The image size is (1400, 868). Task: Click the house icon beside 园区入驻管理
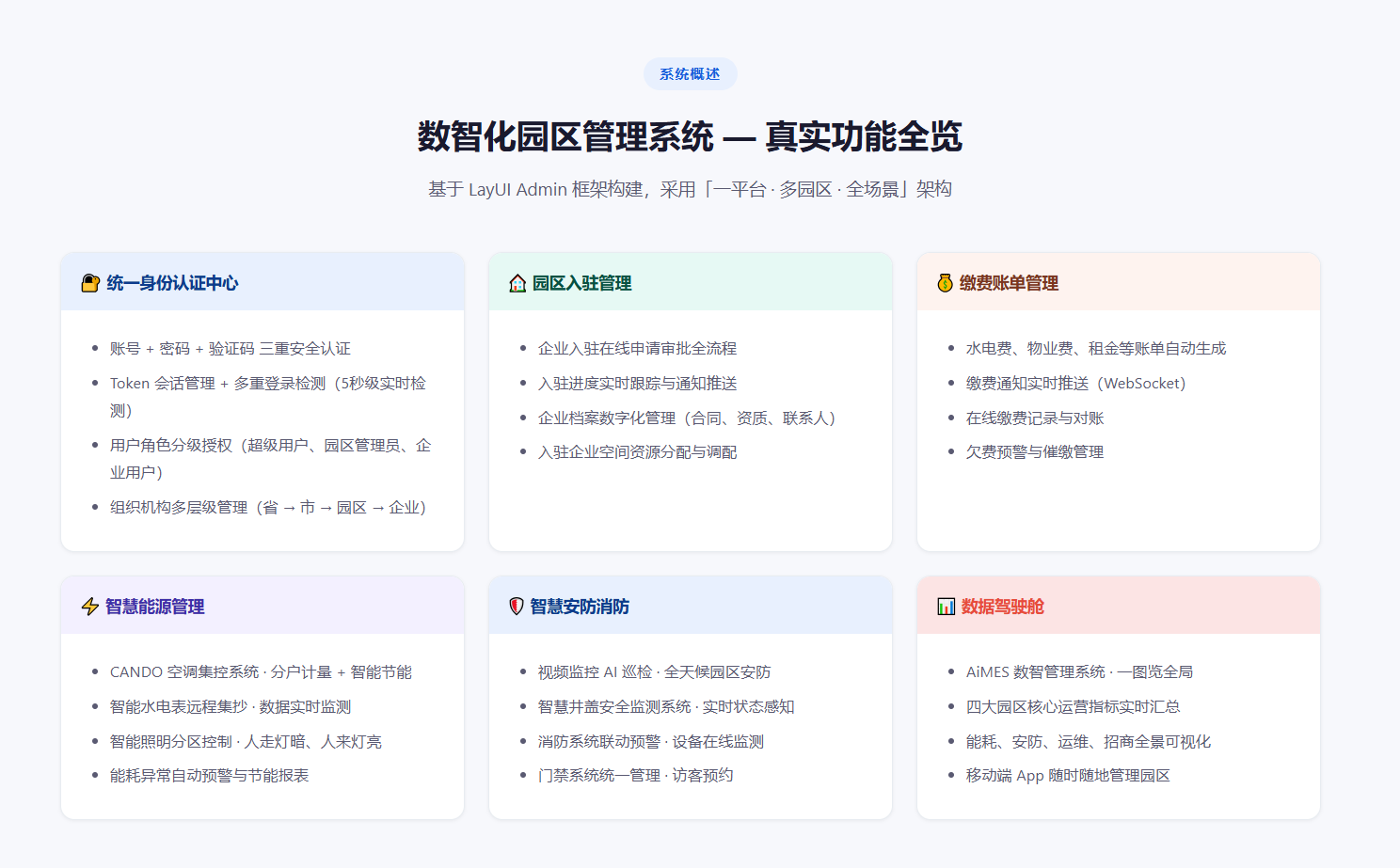pyautogui.click(x=517, y=283)
